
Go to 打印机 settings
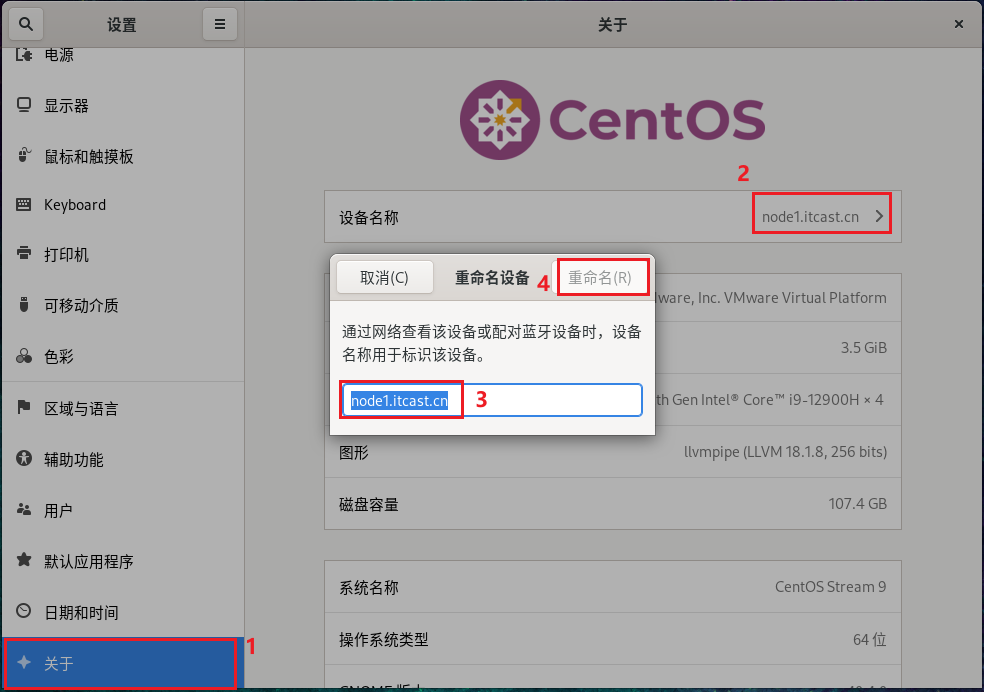pyautogui.click(x=122, y=255)
